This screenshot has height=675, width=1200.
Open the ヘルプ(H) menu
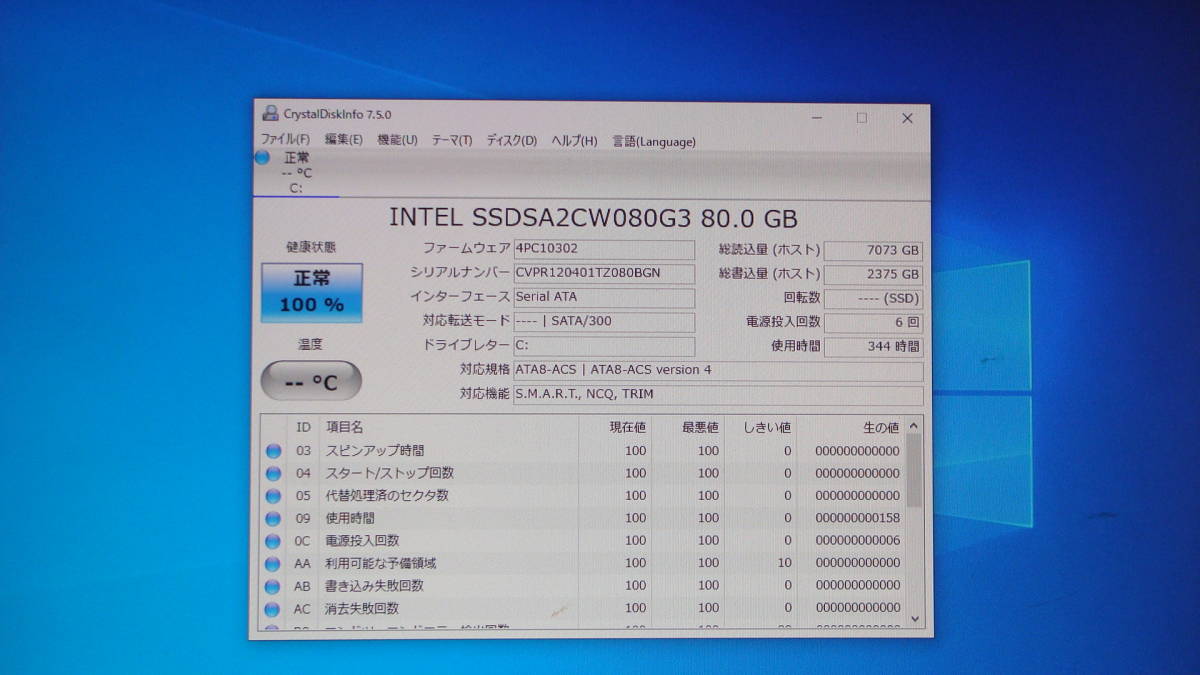(576, 141)
